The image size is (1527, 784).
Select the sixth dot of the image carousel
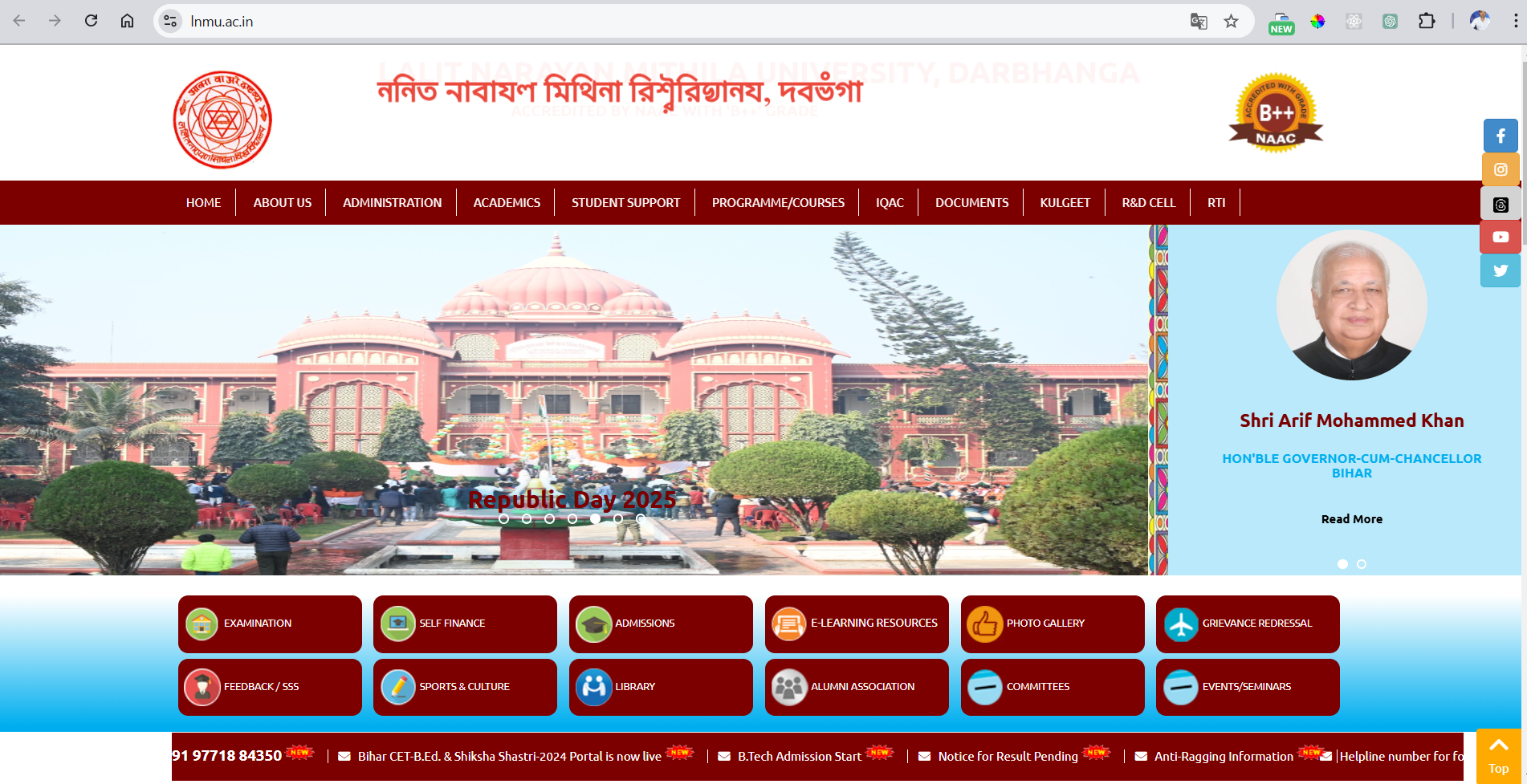[618, 519]
